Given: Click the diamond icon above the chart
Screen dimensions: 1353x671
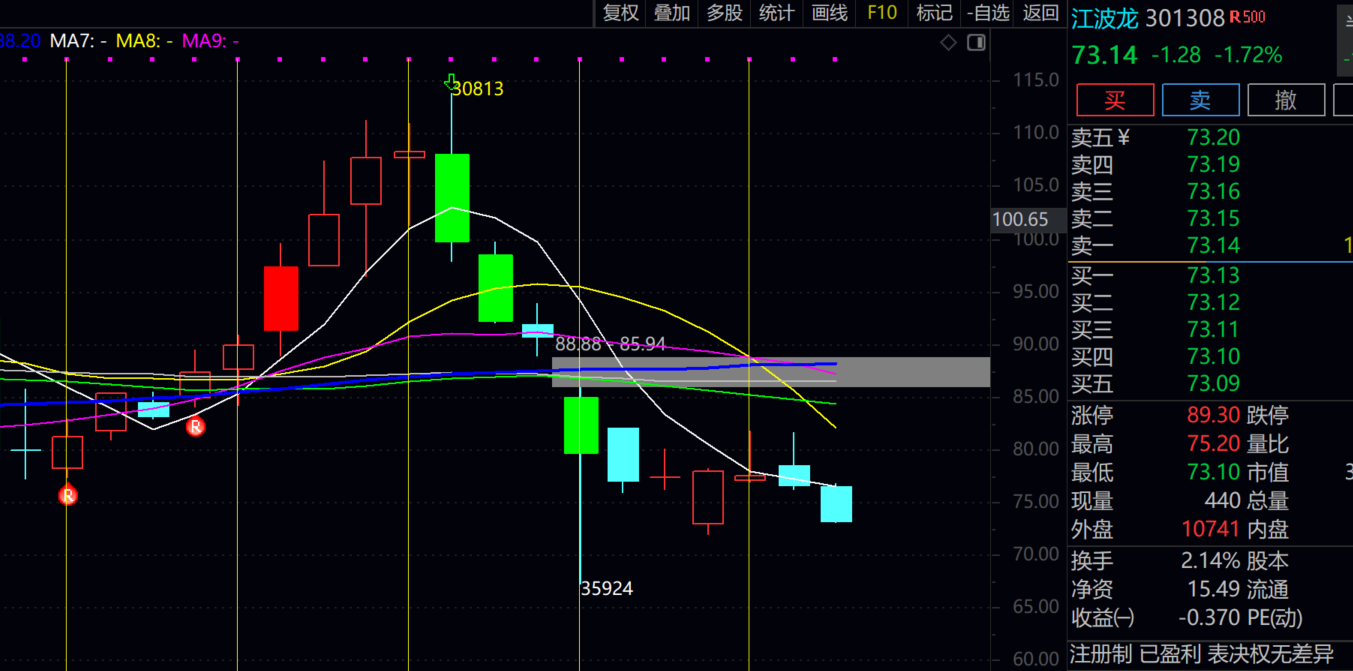Looking at the screenshot, I should click(948, 42).
